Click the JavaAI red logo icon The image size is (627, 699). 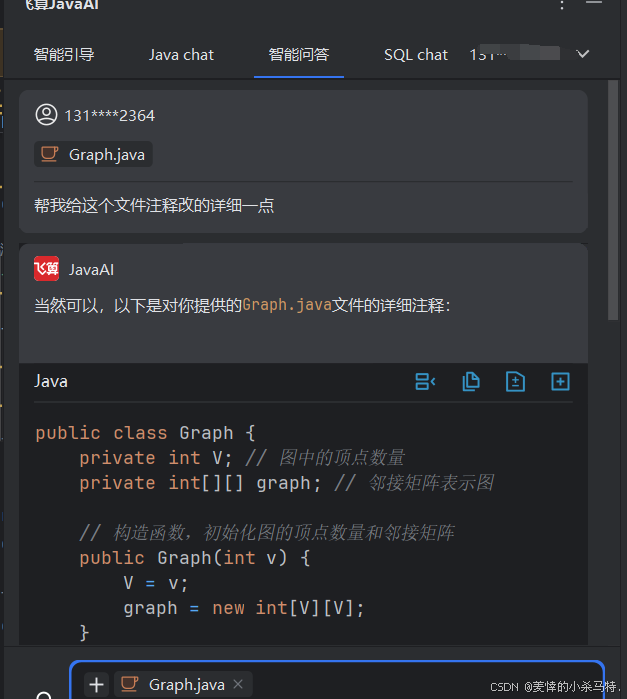point(46,269)
